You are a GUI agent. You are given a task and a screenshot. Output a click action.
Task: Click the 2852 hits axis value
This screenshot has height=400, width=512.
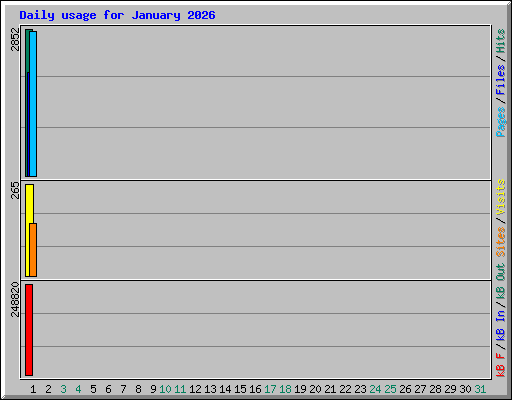coord(15,39)
